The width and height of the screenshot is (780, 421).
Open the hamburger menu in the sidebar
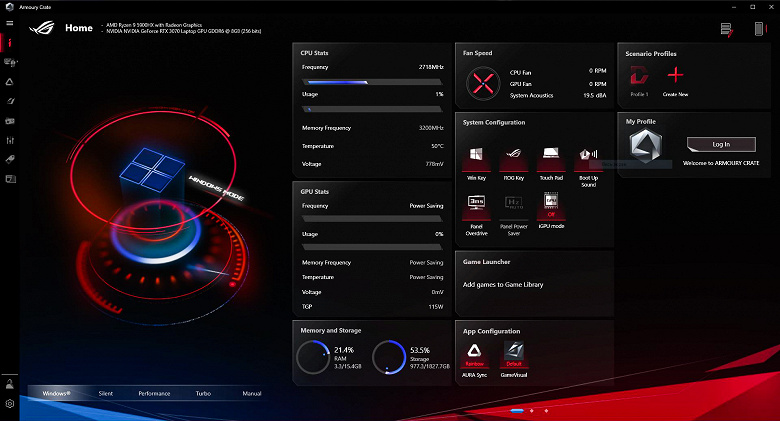tap(9, 23)
